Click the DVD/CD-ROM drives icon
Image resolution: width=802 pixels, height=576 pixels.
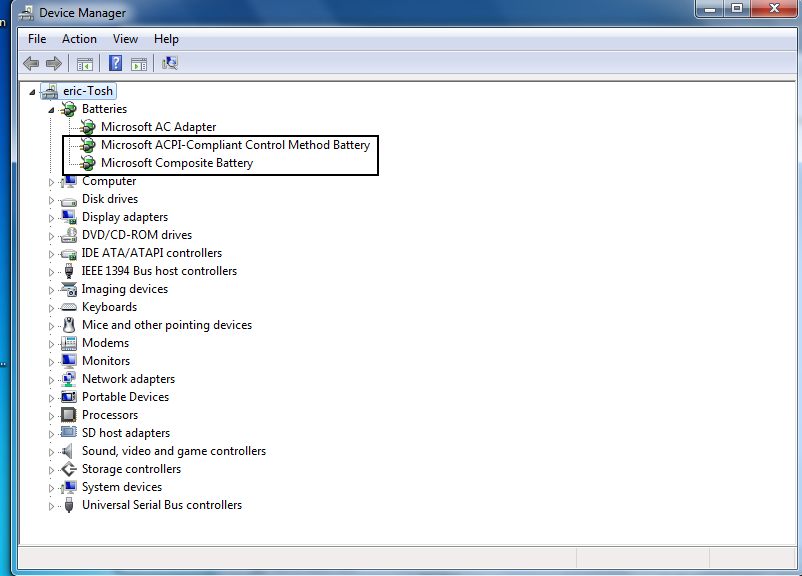(x=69, y=235)
